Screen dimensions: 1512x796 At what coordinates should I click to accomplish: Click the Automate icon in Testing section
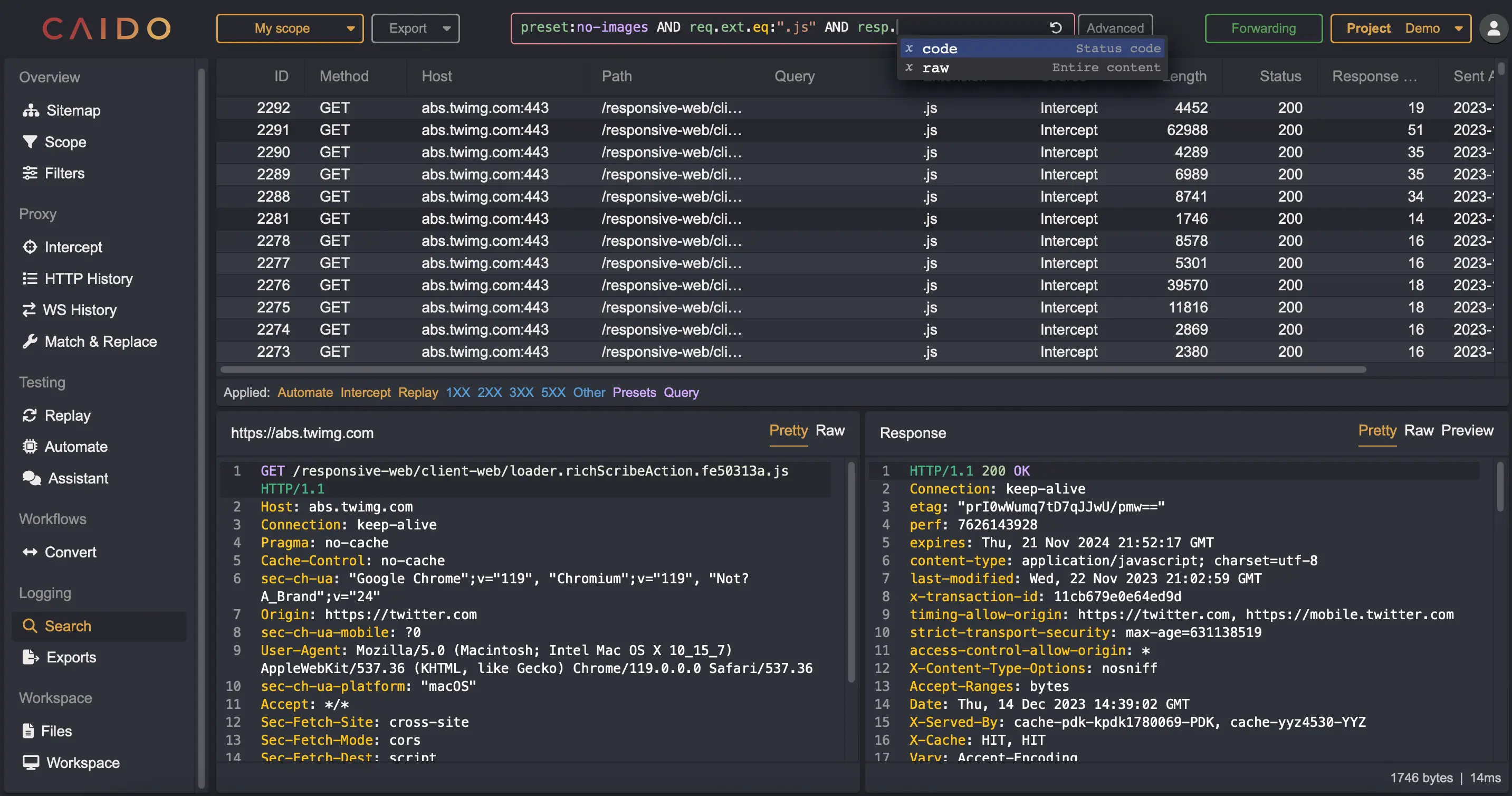click(x=30, y=446)
